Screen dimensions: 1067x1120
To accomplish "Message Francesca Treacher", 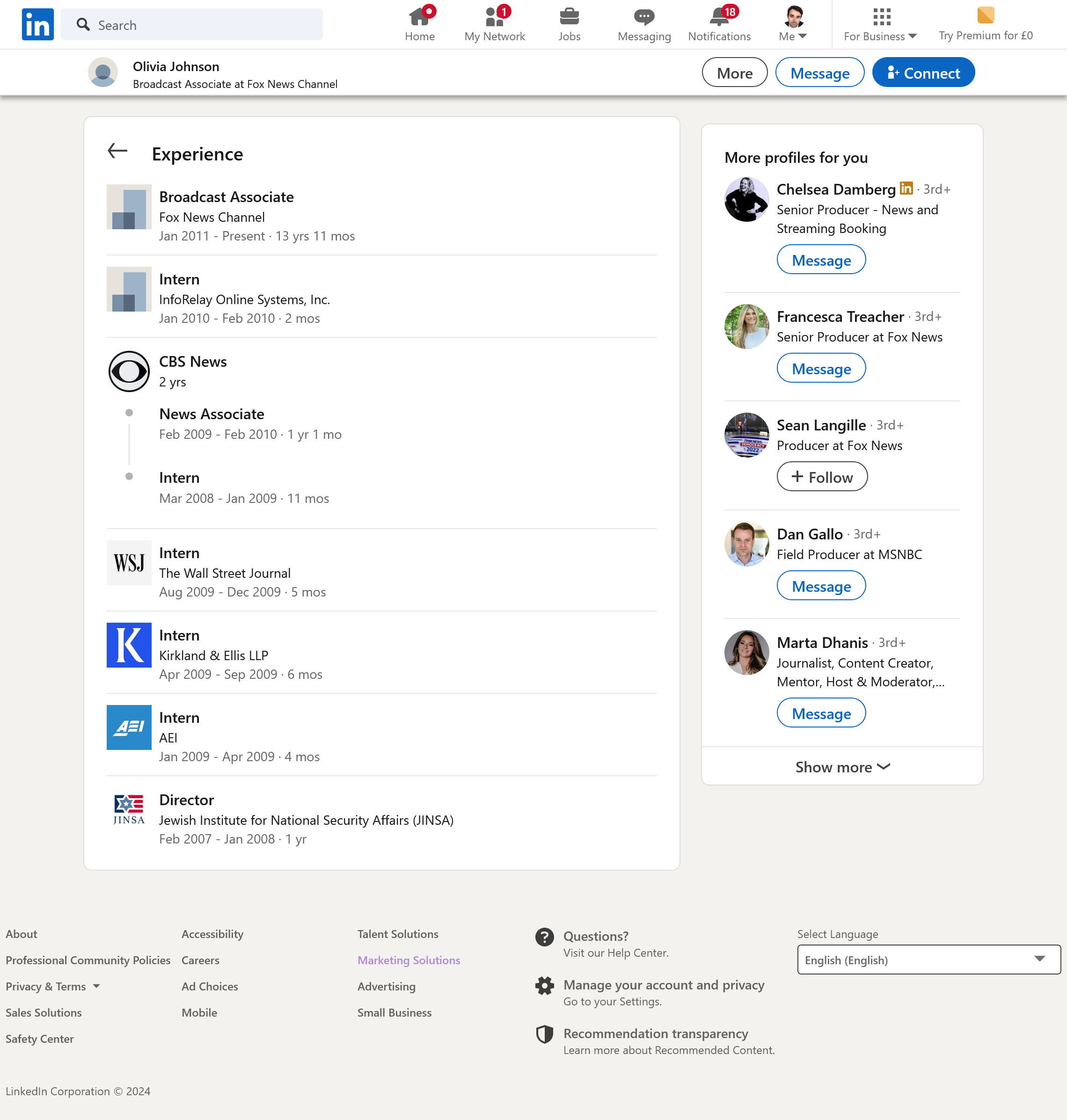I will pyautogui.click(x=821, y=368).
